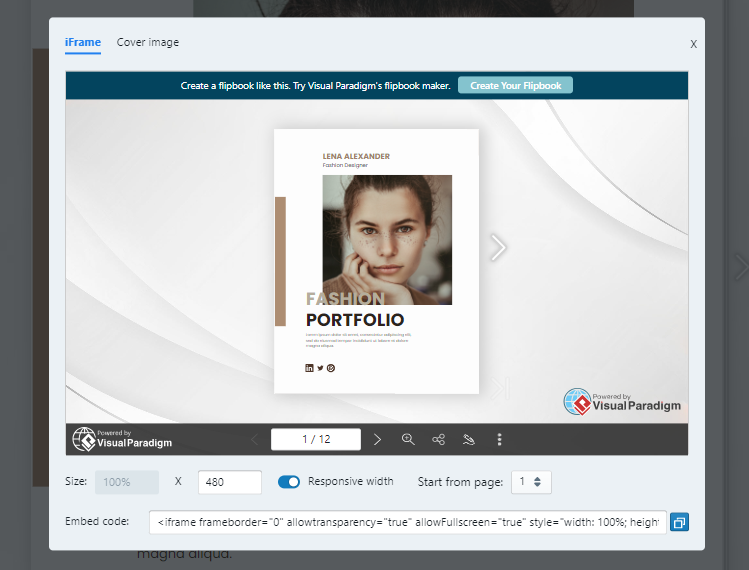This screenshot has height=570, width=749.
Task: Open the Cover image tab
Action: click(148, 43)
